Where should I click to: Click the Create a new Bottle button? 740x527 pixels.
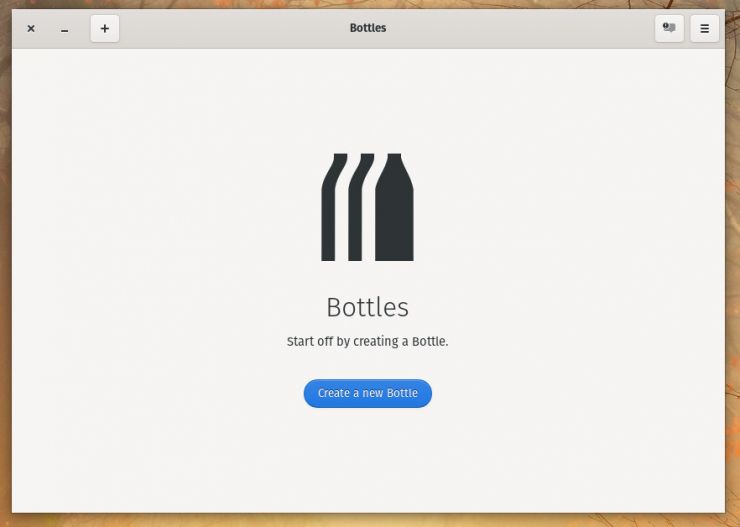(368, 393)
